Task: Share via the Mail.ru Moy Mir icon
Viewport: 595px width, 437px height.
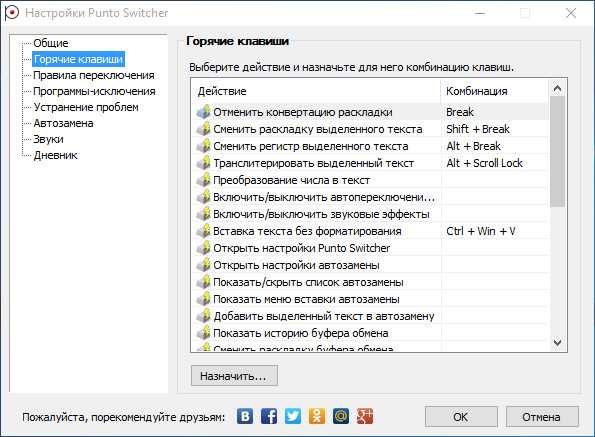Action: click(341, 416)
